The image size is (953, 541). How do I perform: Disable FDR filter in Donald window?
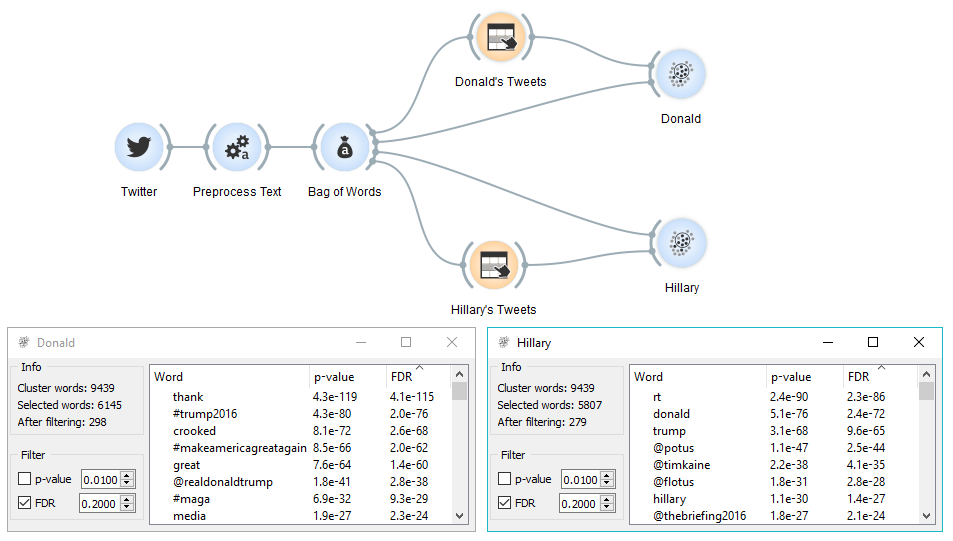(x=24, y=503)
